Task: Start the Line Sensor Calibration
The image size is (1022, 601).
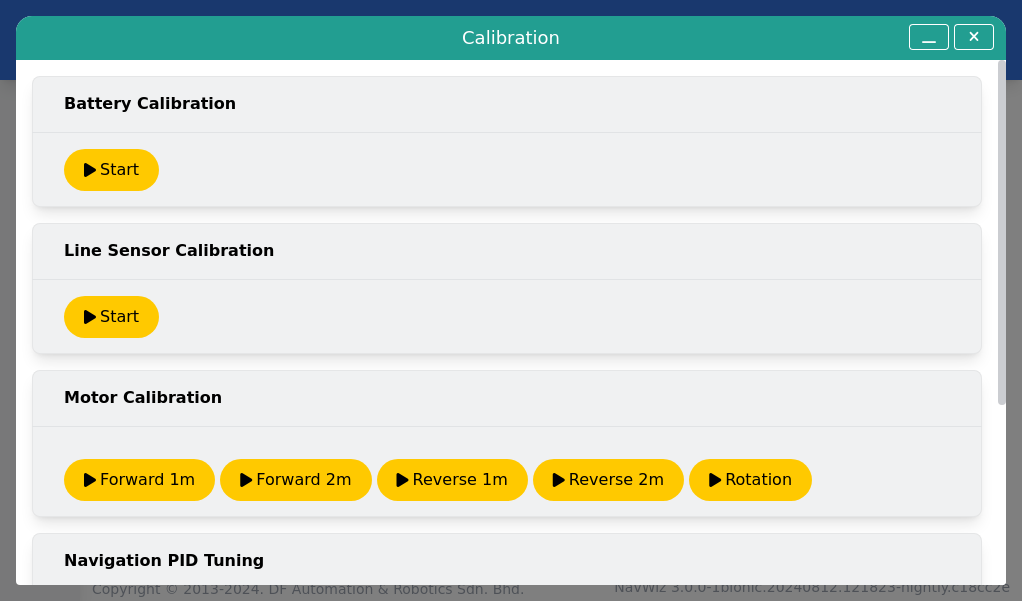Action: 111,317
